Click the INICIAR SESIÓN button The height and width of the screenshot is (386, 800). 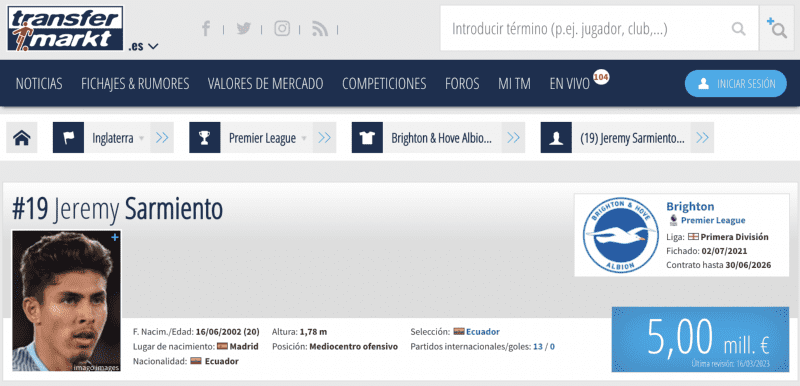pyautogui.click(x=736, y=84)
